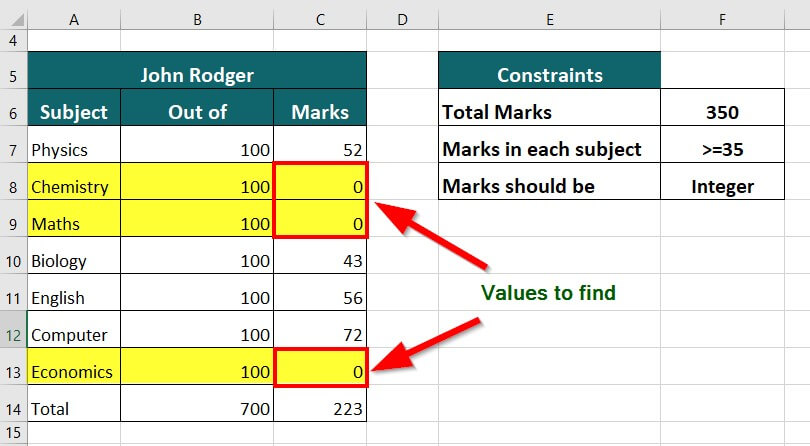This screenshot has width=810, height=446.
Task: Select the Economics cell
Action: [74, 366]
